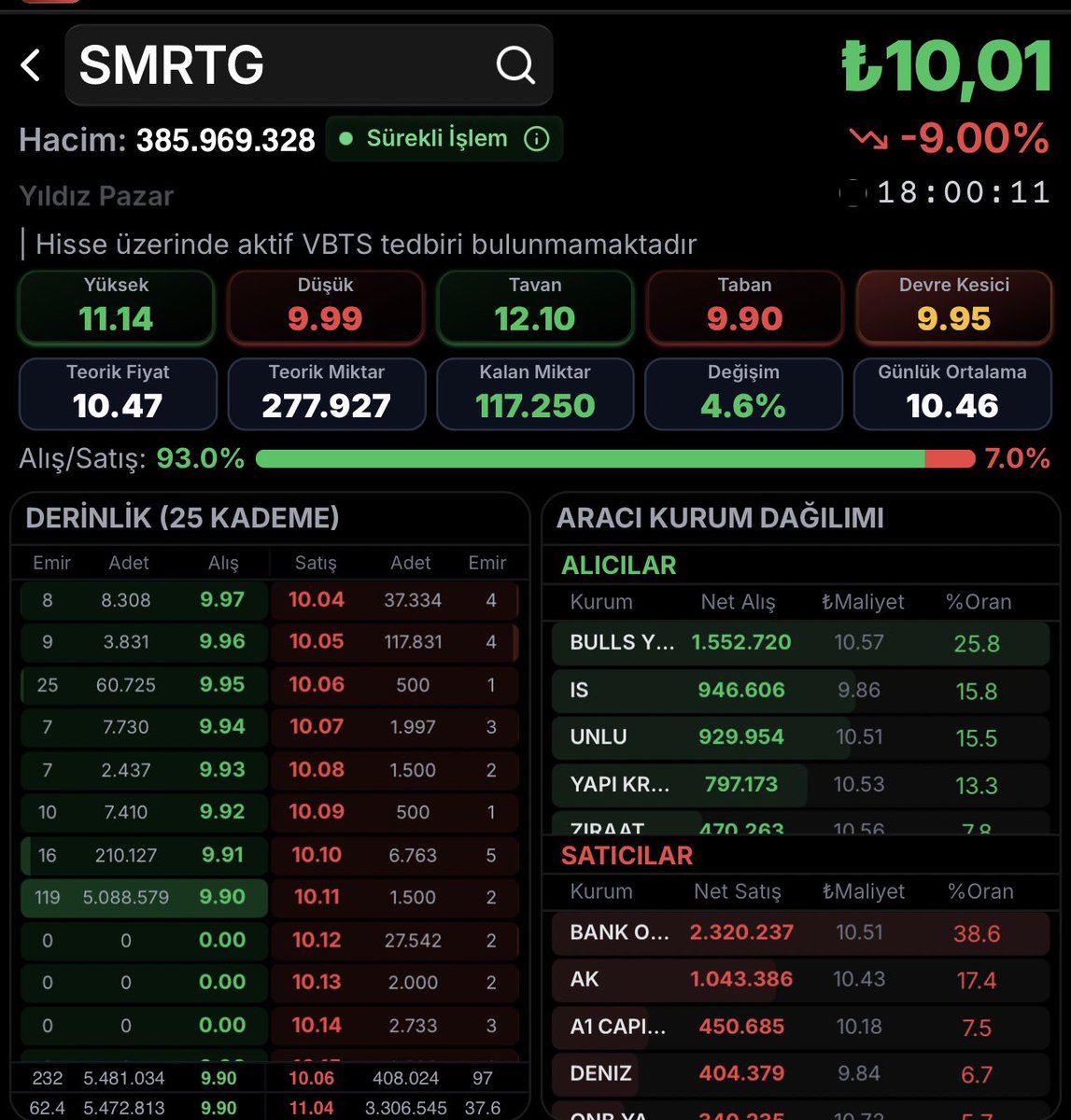Select the ALICILAR section label
The image size is (1071, 1120).
tap(618, 566)
